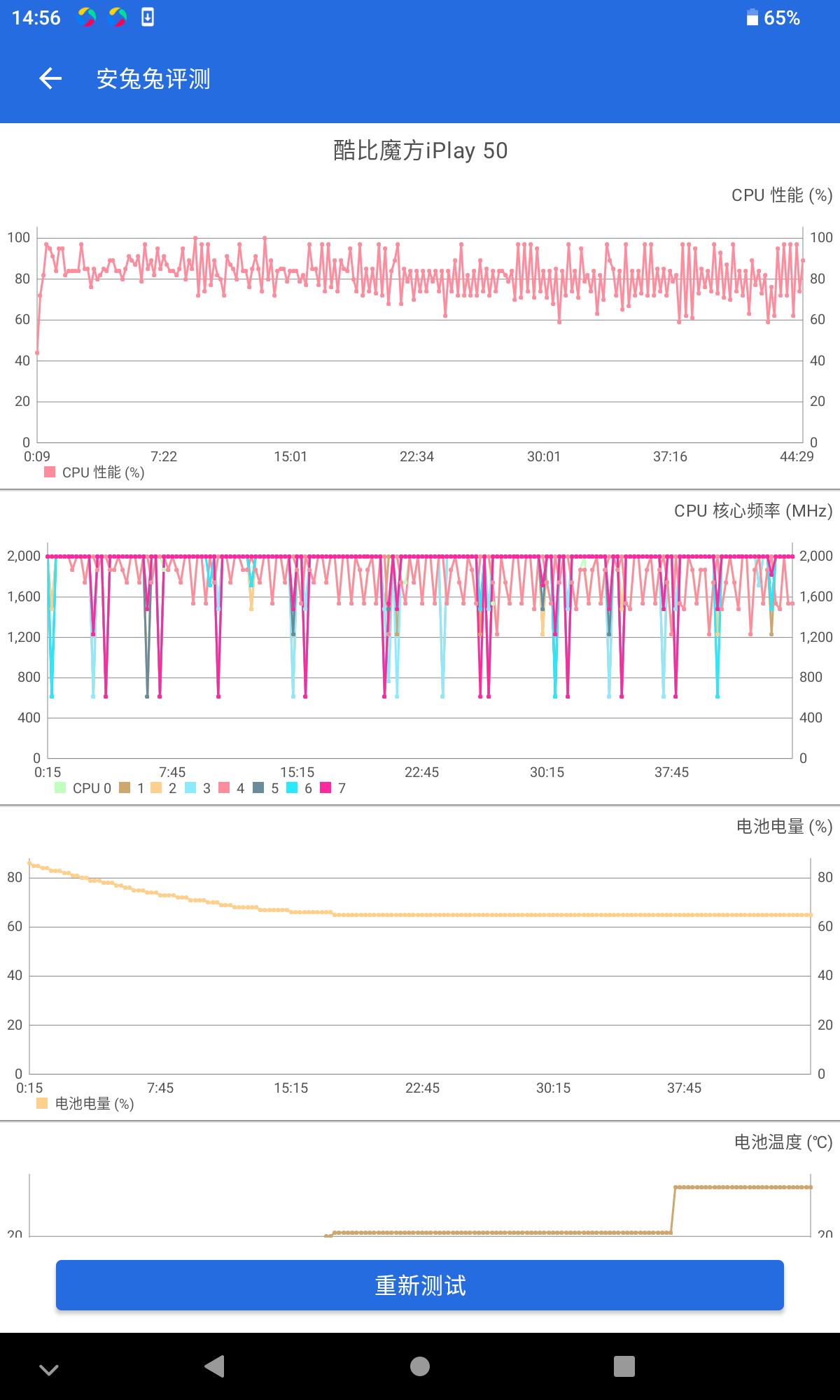Tap the CPU performance line chart
The image size is (840, 1400).
[420, 336]
